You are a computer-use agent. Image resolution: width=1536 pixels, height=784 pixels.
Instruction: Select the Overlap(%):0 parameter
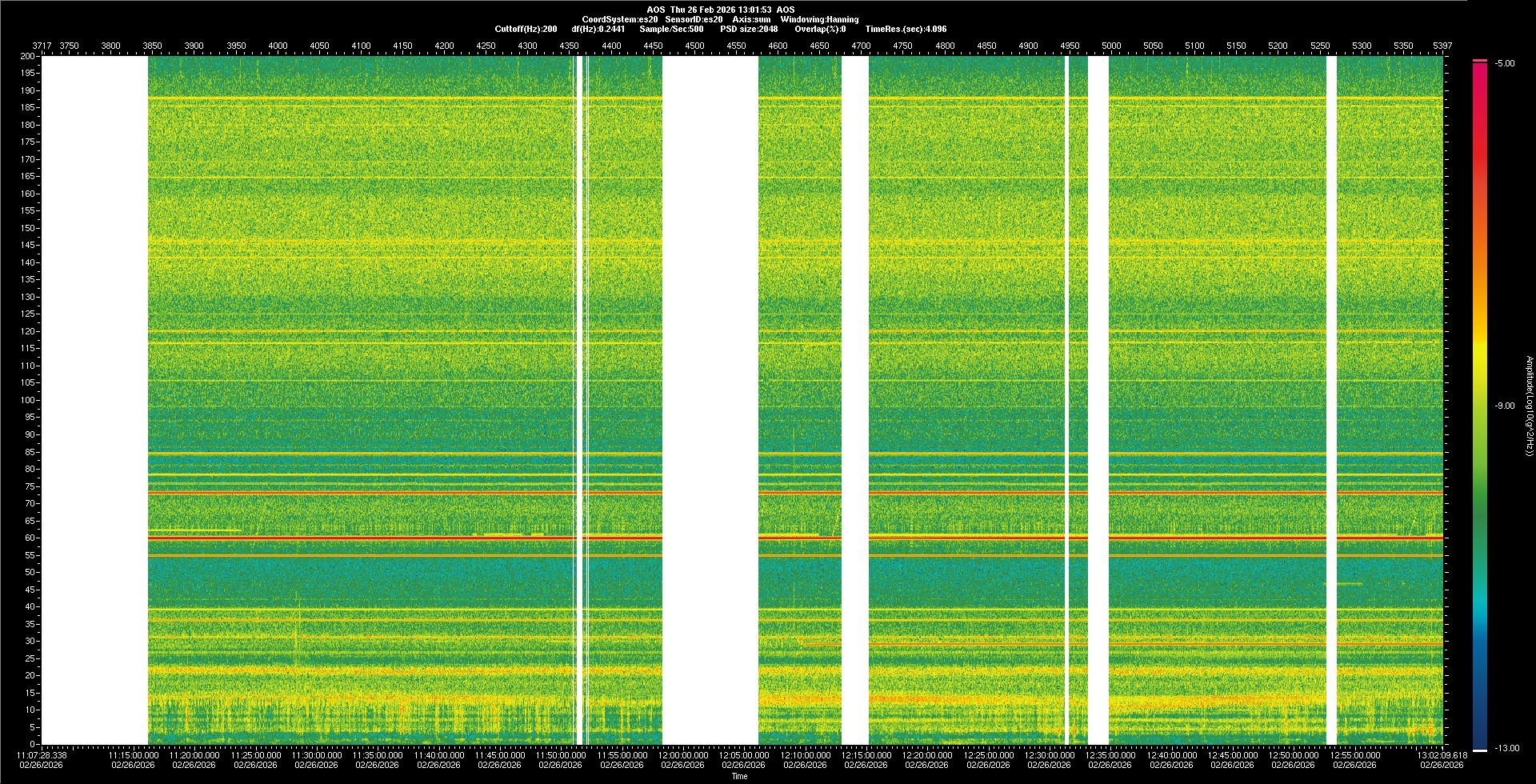click(x=820, y=29)
